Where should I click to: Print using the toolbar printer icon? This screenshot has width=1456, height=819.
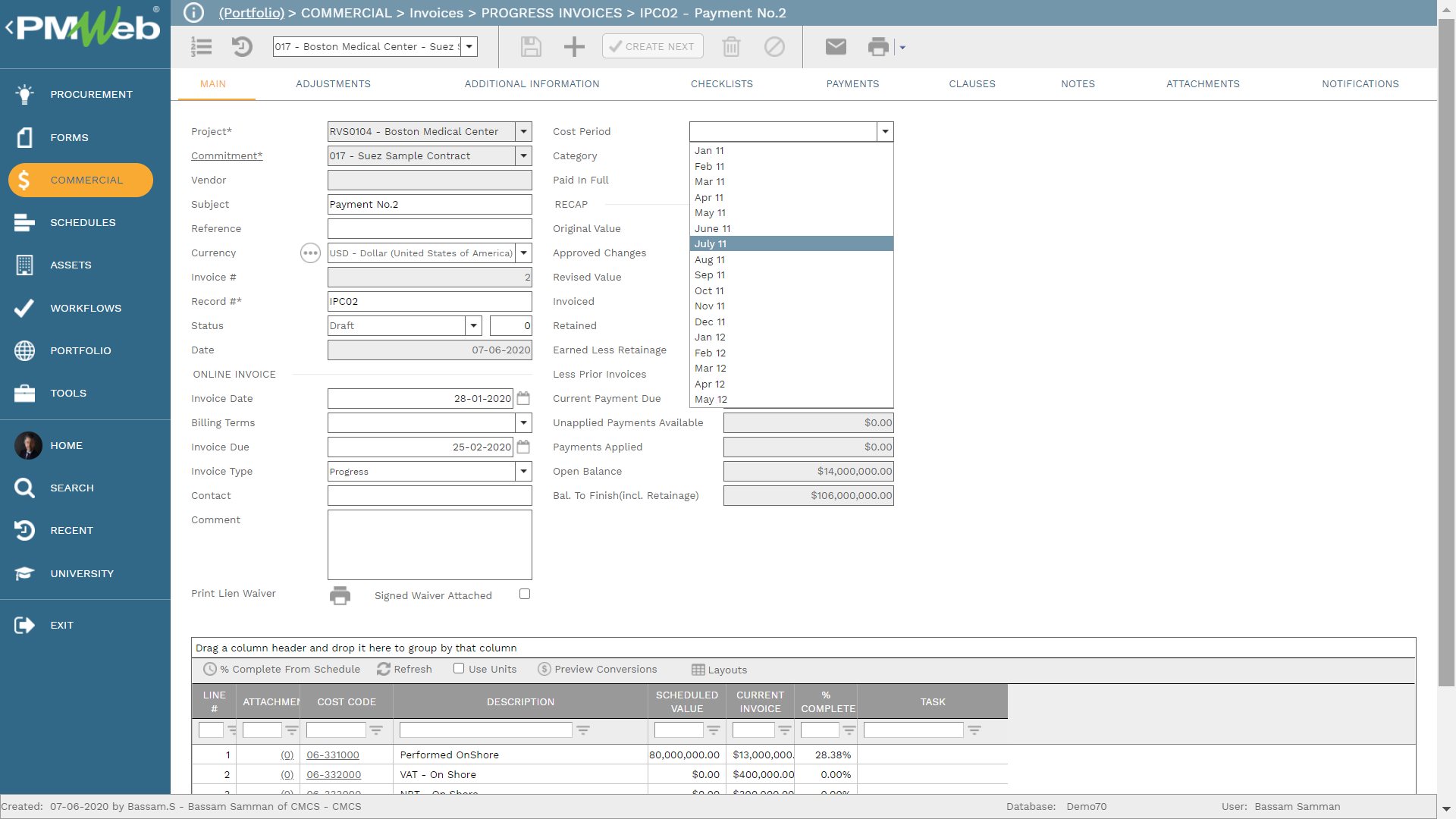tap(878, 47)
